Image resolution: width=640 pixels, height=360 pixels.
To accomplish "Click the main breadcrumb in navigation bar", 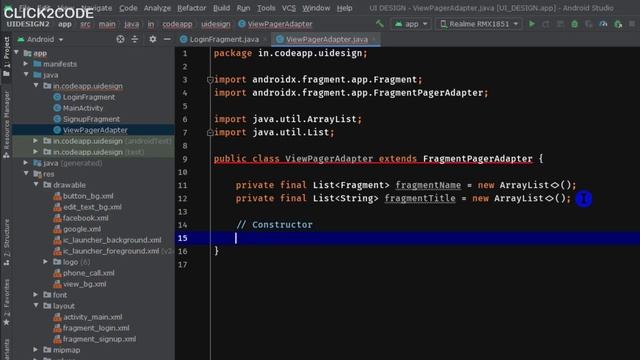I will [107, 24].
